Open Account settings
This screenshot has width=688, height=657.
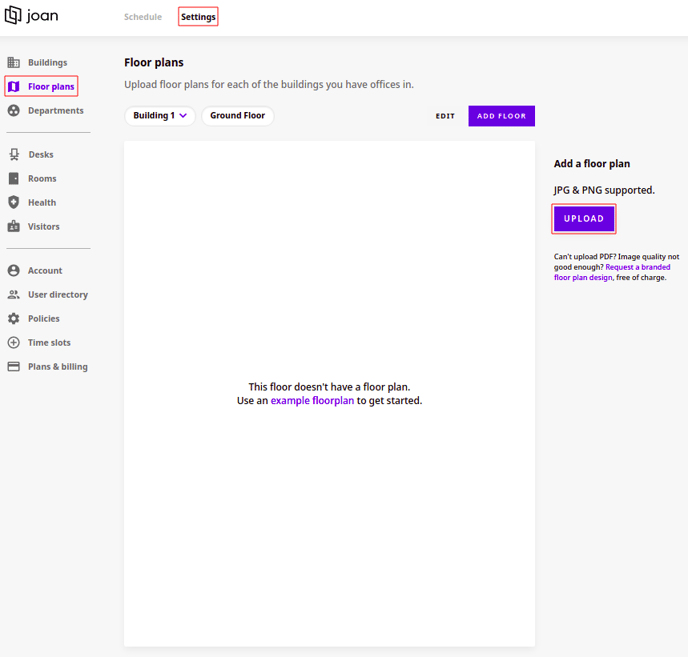click(45, 270)
